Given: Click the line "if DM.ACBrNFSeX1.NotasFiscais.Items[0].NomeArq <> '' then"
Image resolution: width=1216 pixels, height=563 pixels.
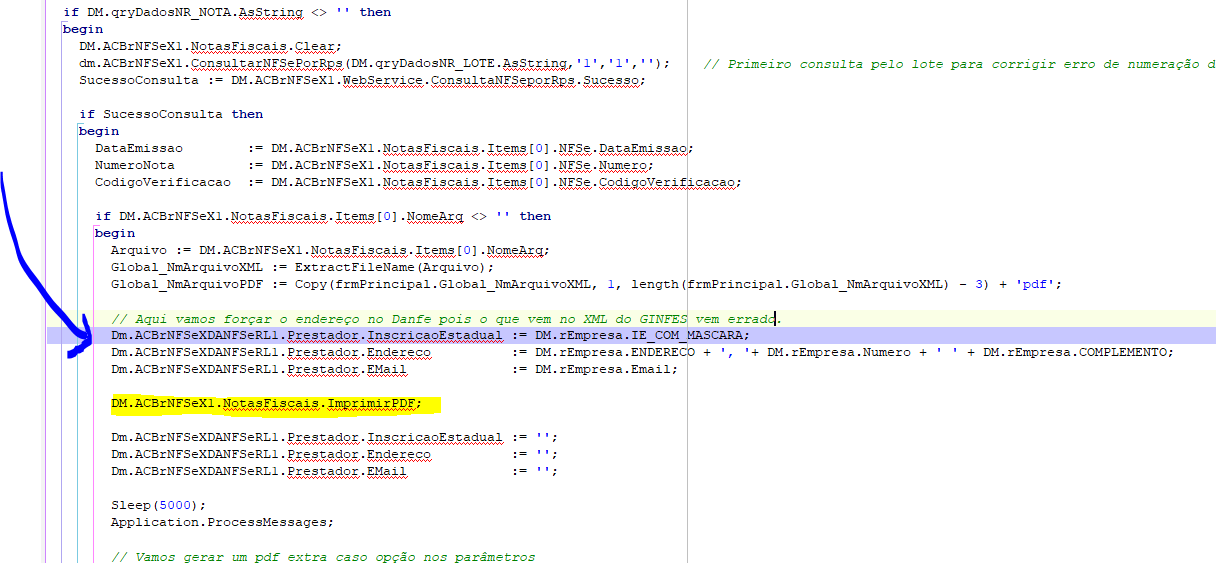Looking at the screenshot, I should tap(323, 216).
